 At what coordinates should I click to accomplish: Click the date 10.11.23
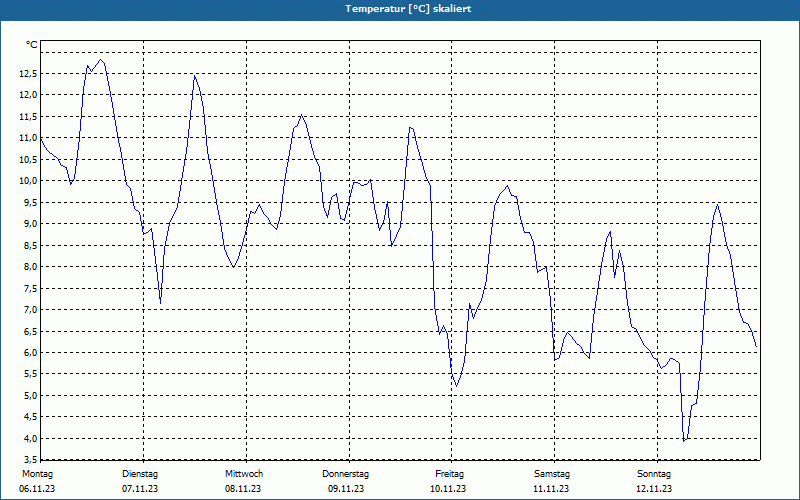tap(448, 489)
